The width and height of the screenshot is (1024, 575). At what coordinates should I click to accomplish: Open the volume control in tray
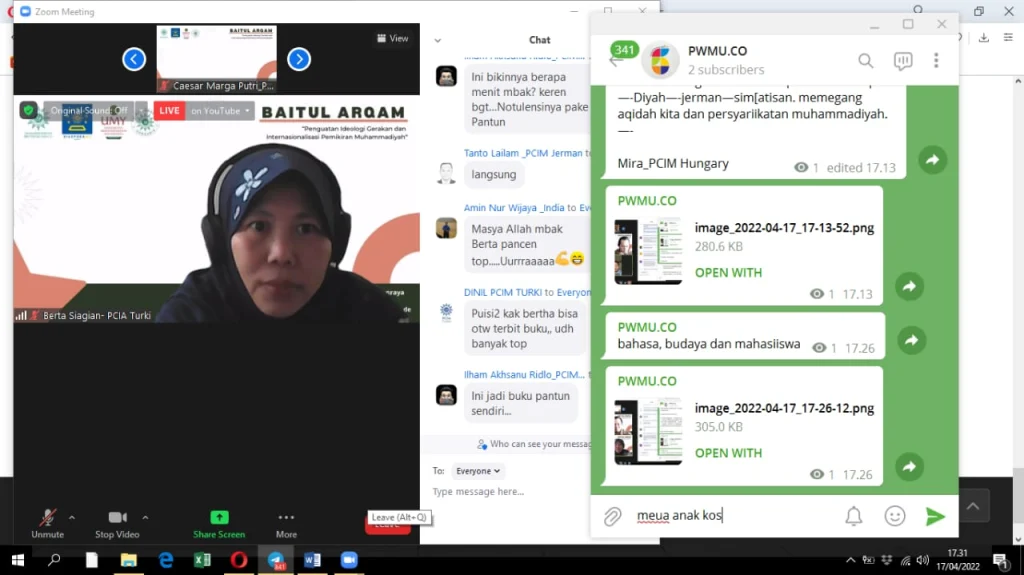(922, 560)
